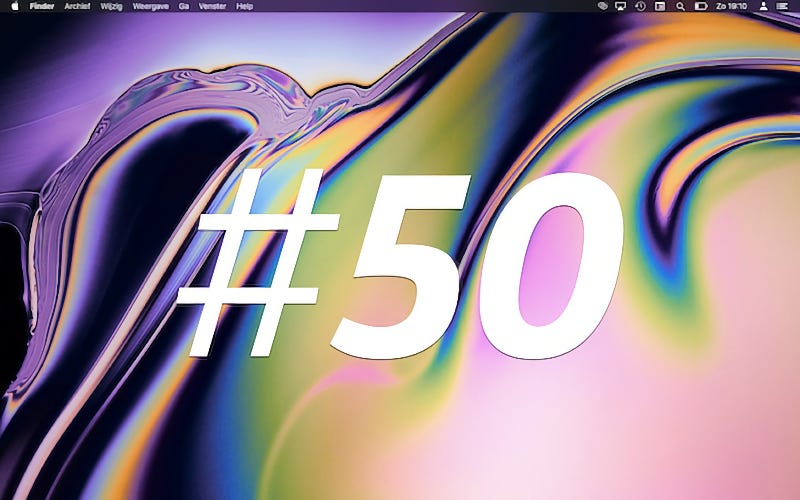Open the Archief menu
This screenshot has width=800, height=500.
pos(77,6)
